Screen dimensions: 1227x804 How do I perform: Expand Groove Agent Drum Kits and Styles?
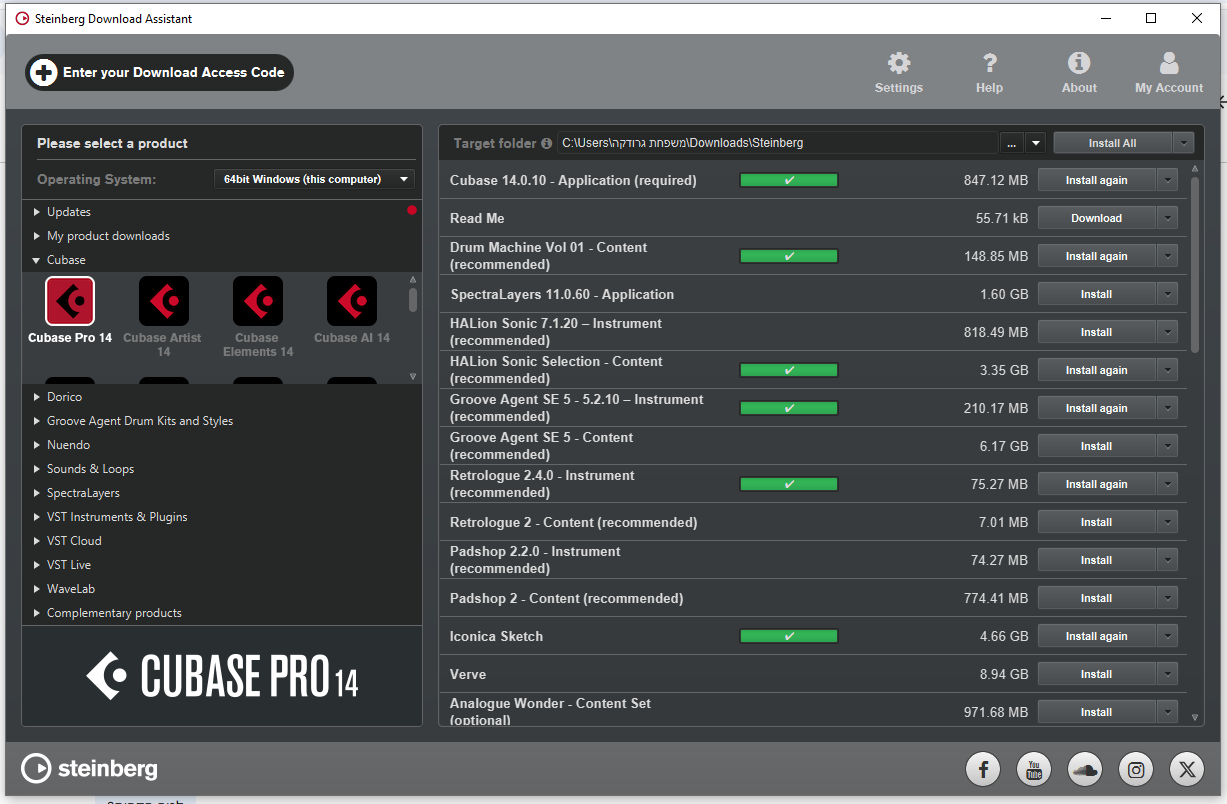coord(37,421)
